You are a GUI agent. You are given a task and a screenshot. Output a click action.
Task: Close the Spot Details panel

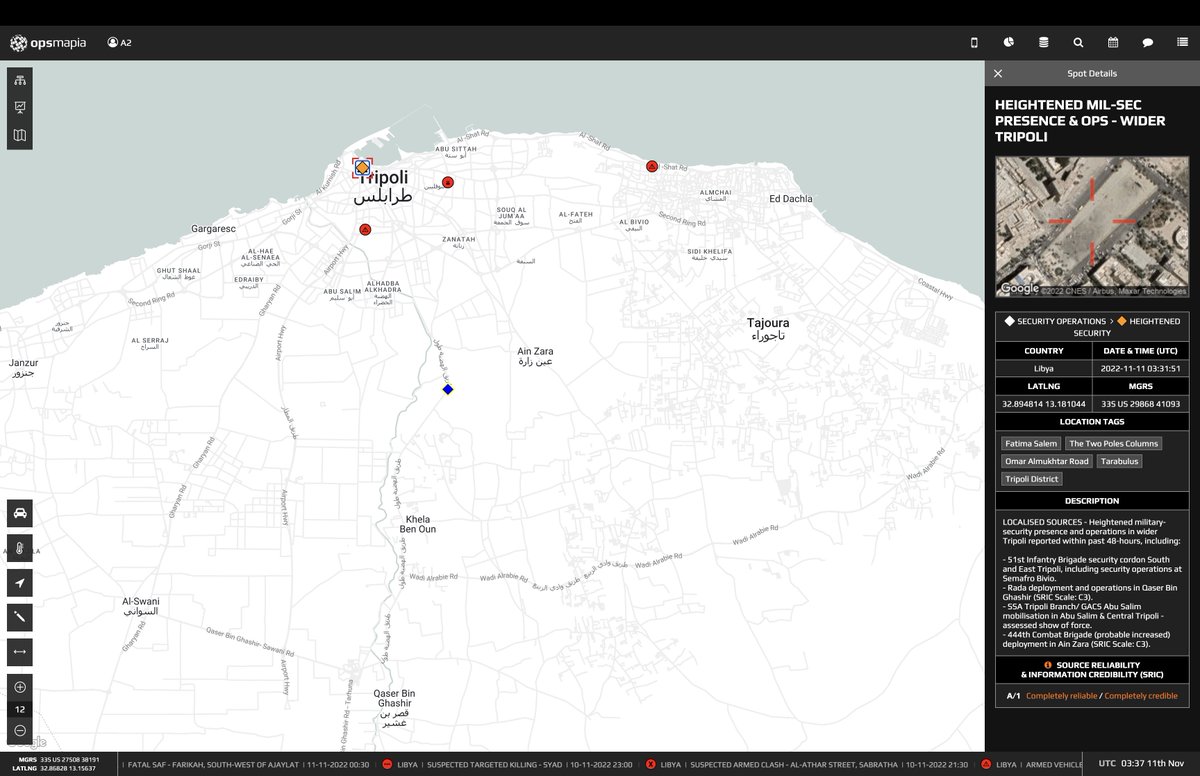[998, 73]
